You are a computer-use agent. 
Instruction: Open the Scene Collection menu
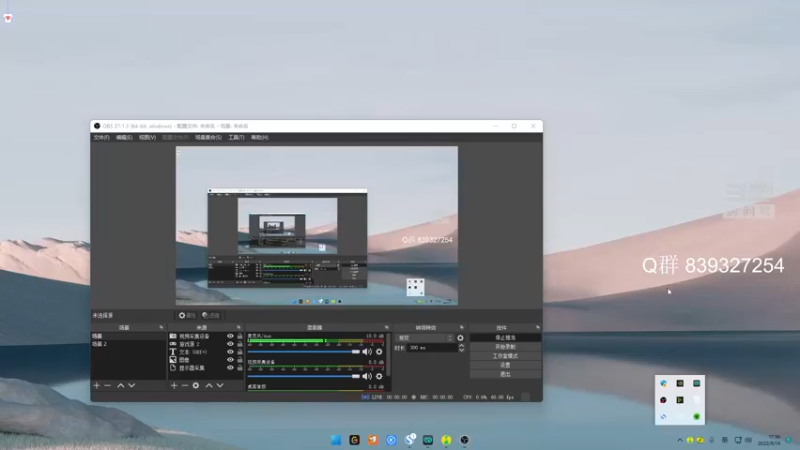coord(208,138)
